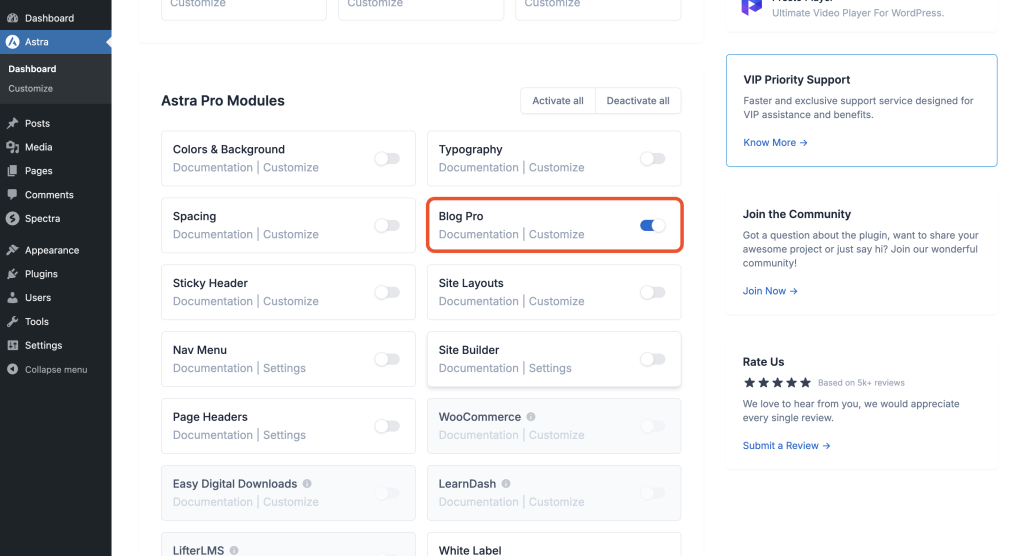
Task: Select the Dashboard submenu under Astra
Action: 32,69
